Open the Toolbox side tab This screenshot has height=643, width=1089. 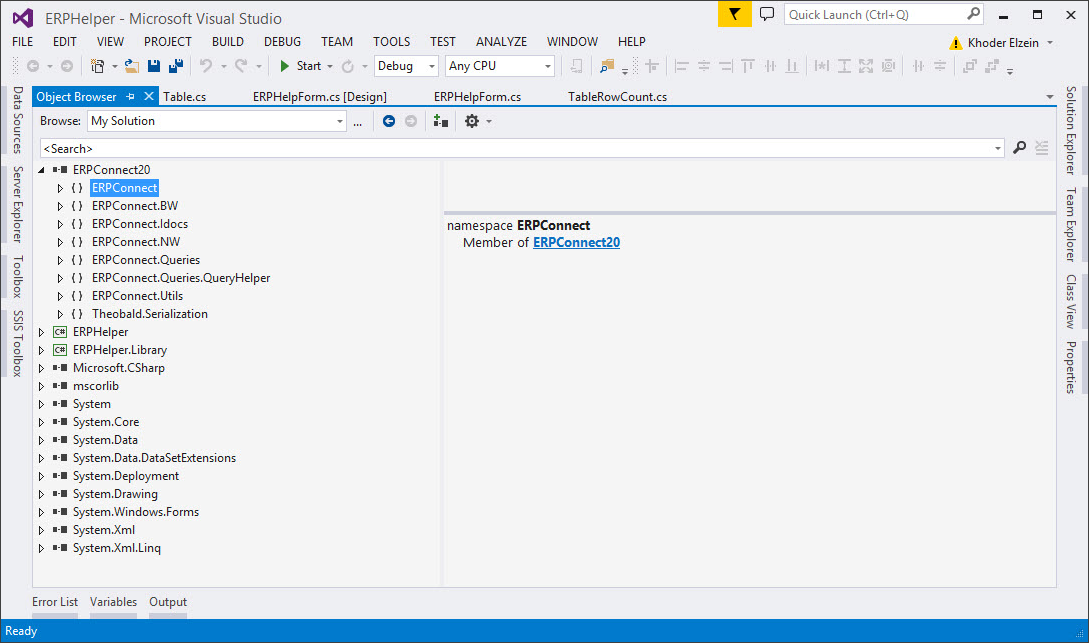[18, 276]
